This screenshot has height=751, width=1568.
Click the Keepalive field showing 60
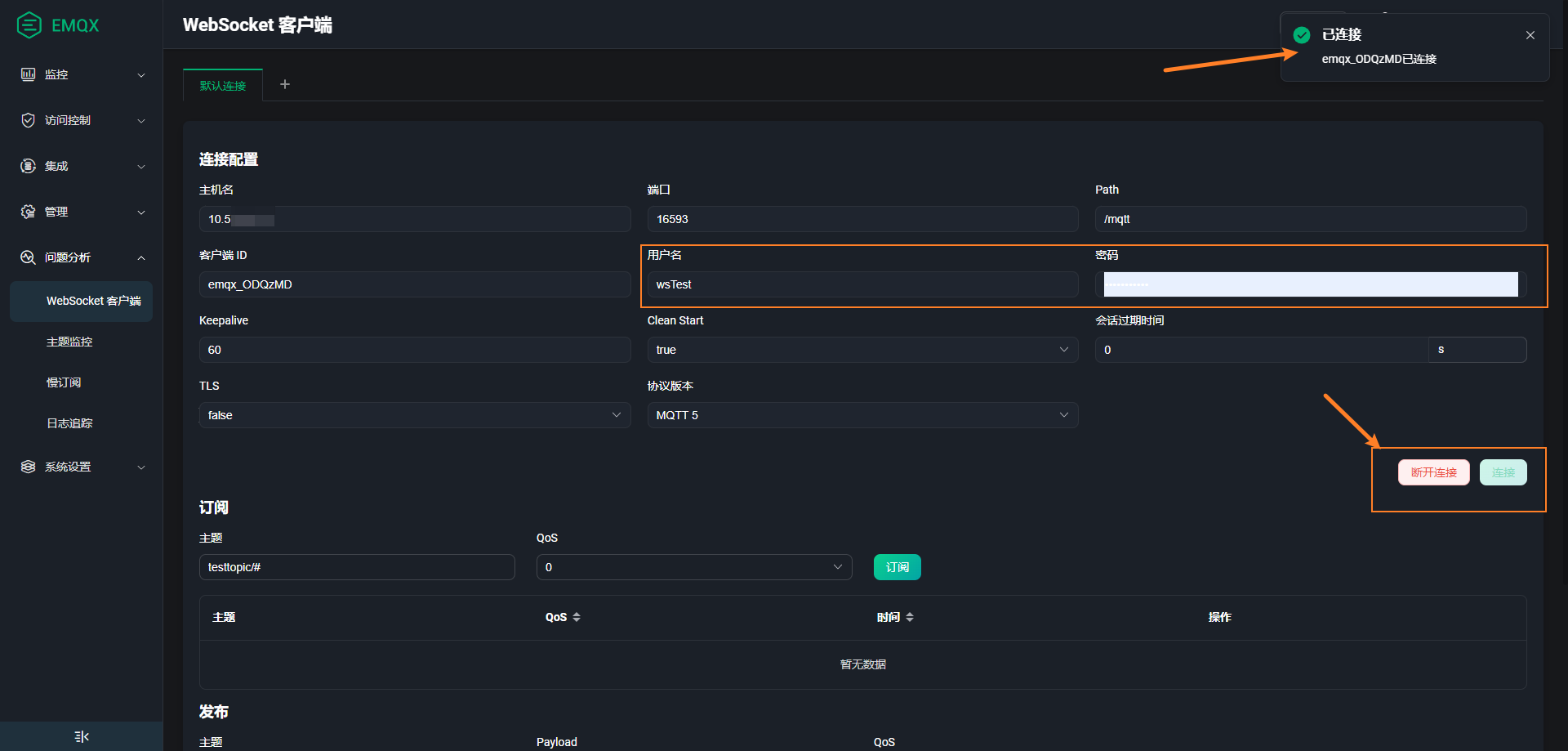[415, 350]
